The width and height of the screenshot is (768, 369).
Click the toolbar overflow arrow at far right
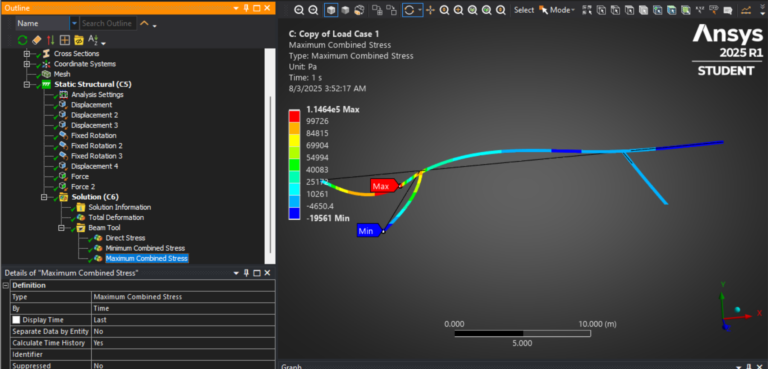point(762,11)
